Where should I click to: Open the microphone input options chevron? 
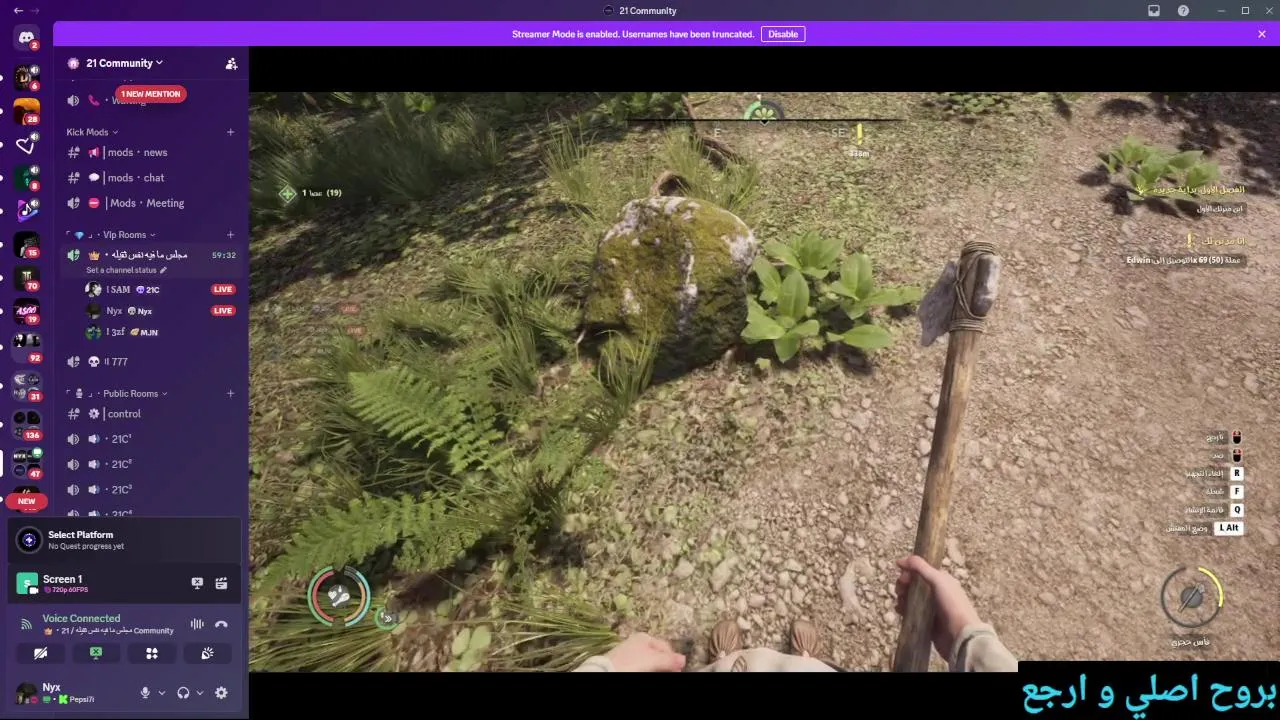(x=162, y=692)
